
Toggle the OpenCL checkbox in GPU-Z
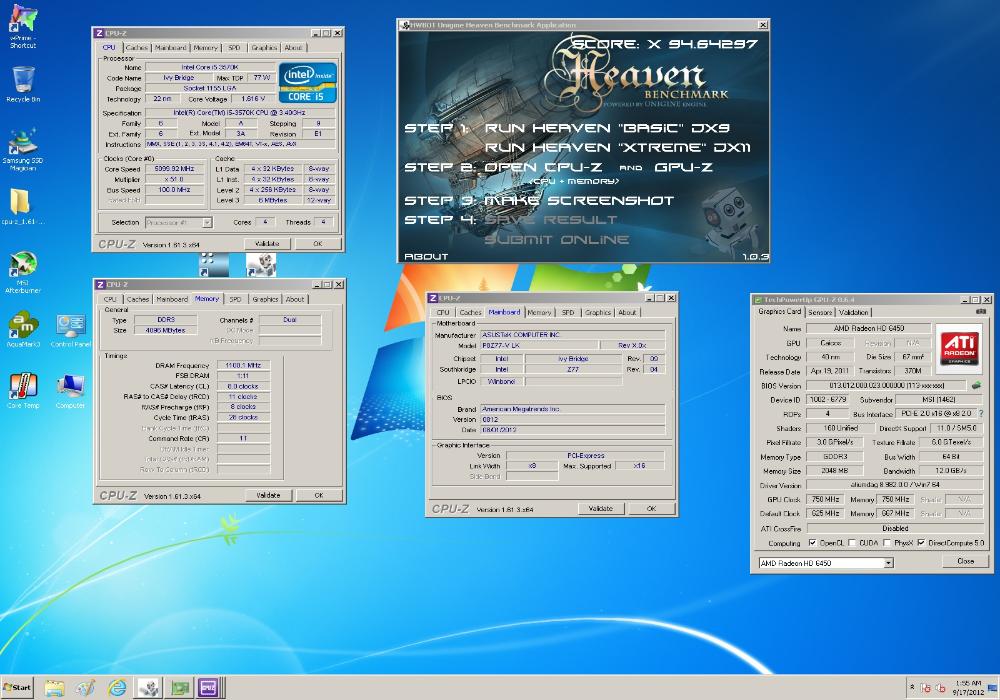pyautogui.click(x=812, y=543)
